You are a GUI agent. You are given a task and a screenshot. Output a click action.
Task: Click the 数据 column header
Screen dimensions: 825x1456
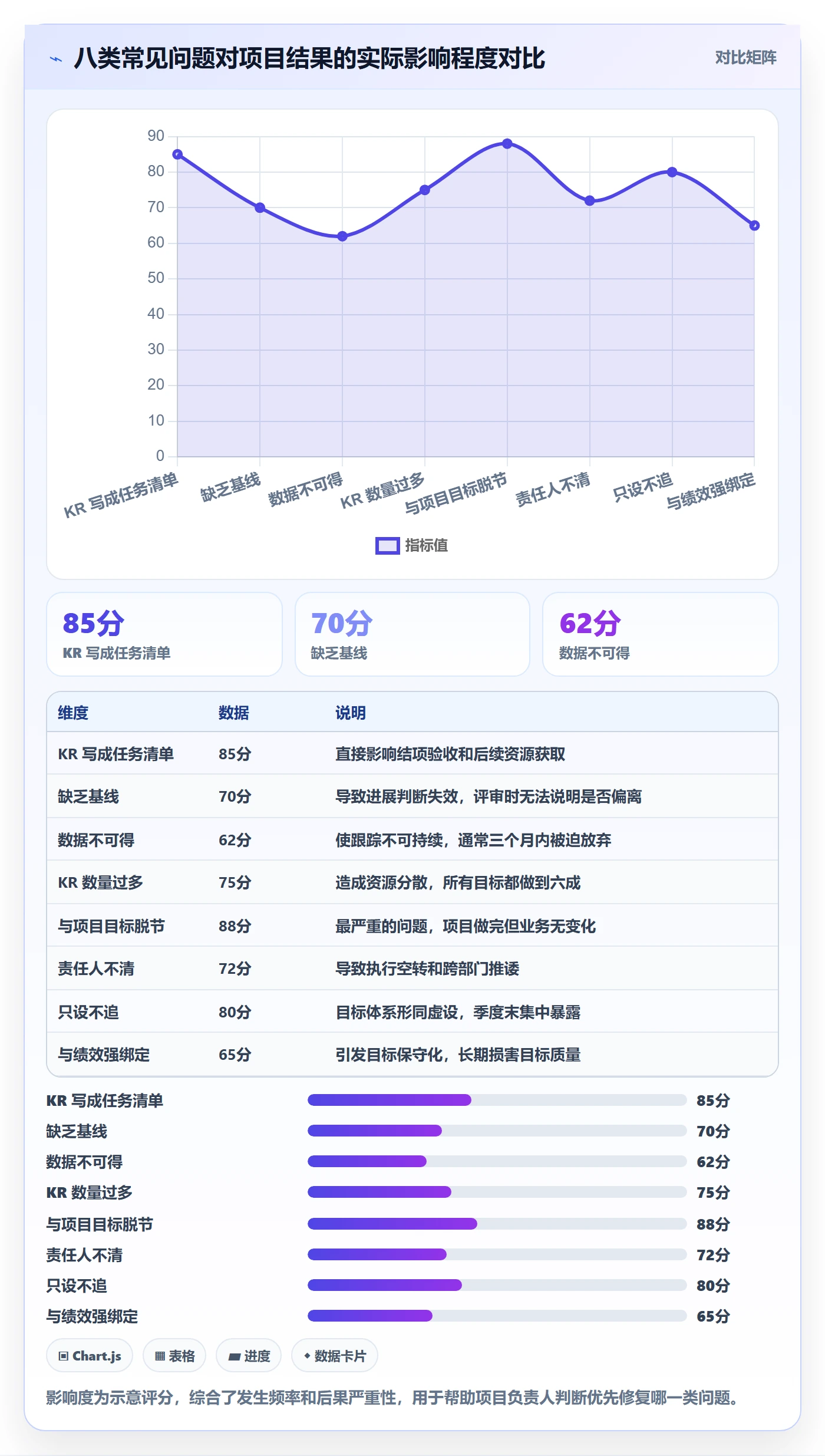click(x=234, y=713)
